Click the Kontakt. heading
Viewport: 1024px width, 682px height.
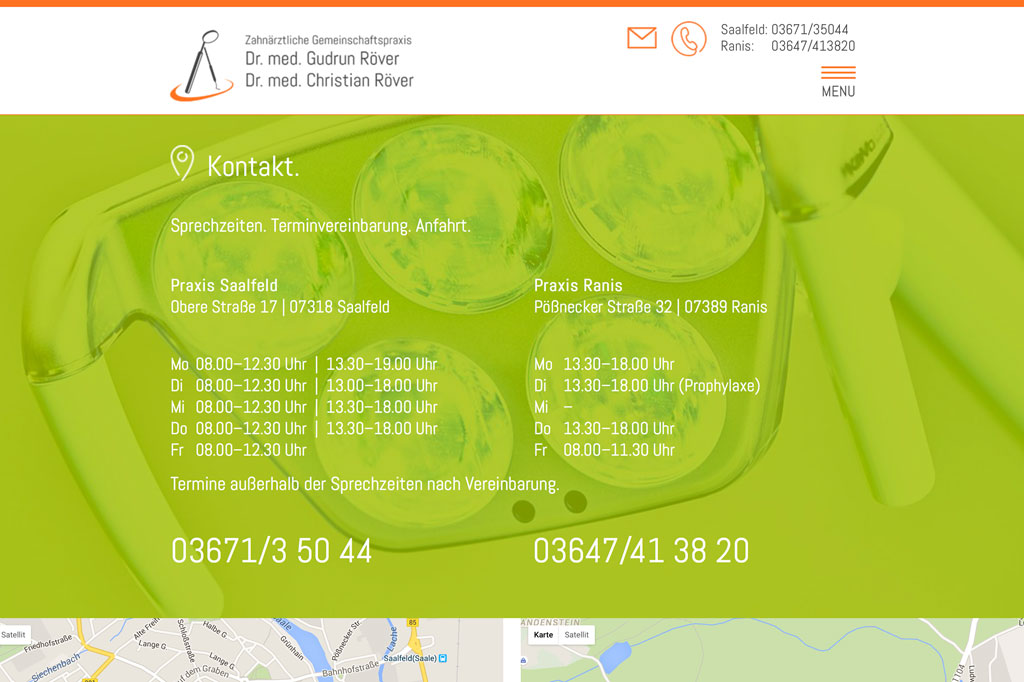[253, 167]
